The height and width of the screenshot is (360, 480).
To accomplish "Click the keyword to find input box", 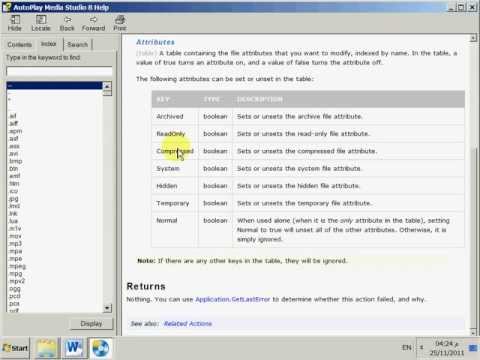I will pyautogui.click(x=59, y=71).
